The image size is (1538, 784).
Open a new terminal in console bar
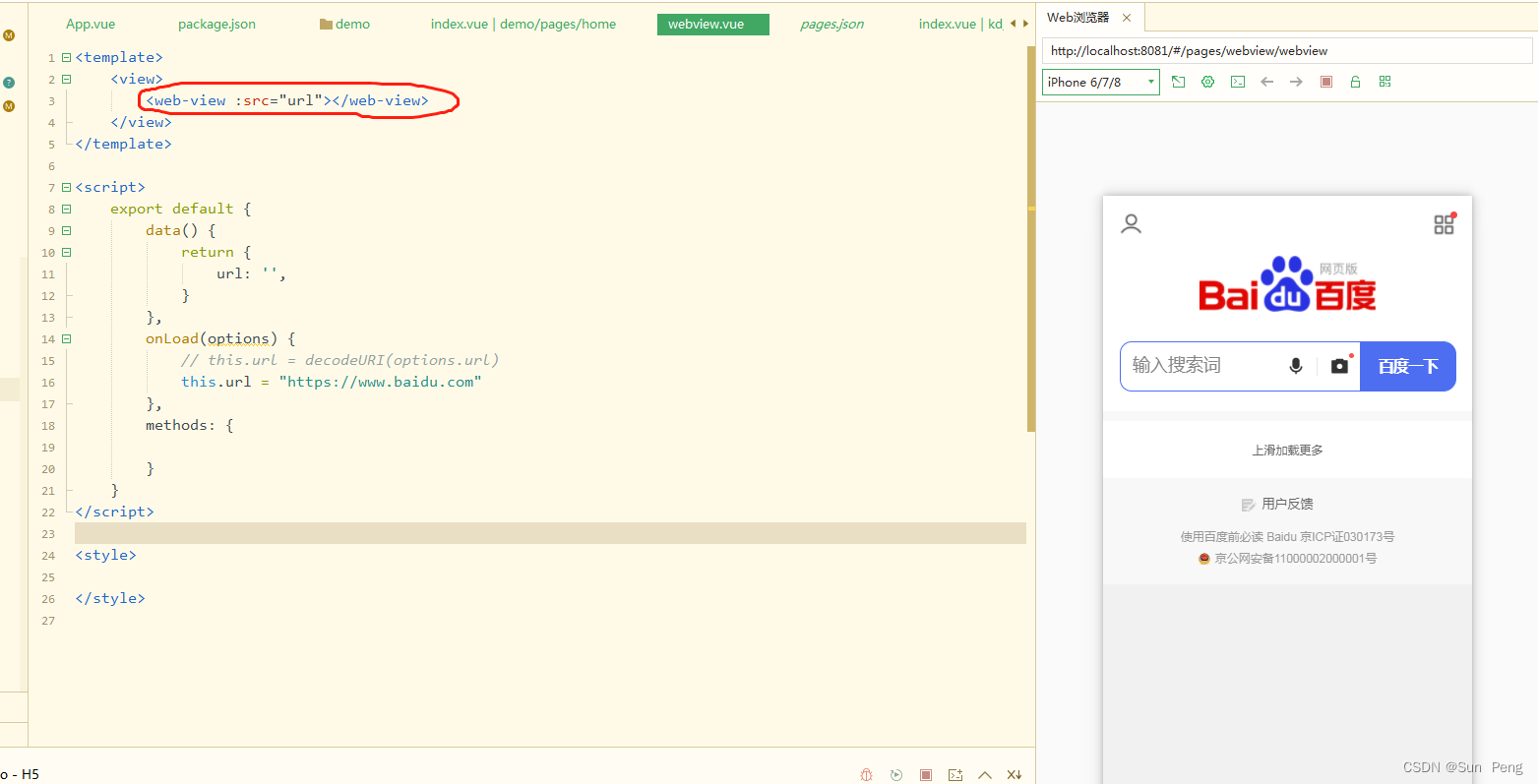[x=955, y=774]
